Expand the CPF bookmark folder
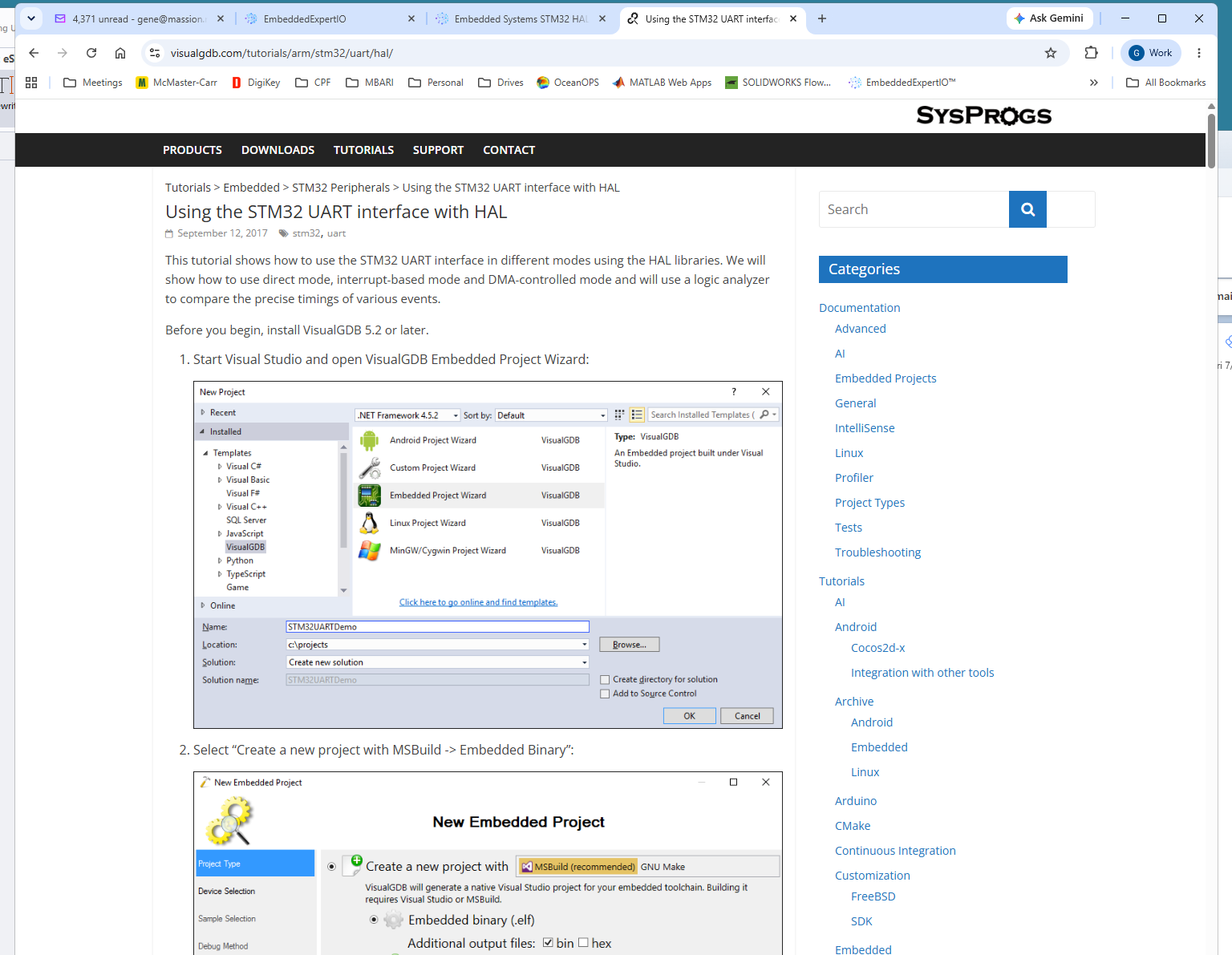The image size is (1232, 955). click(313, 83)
